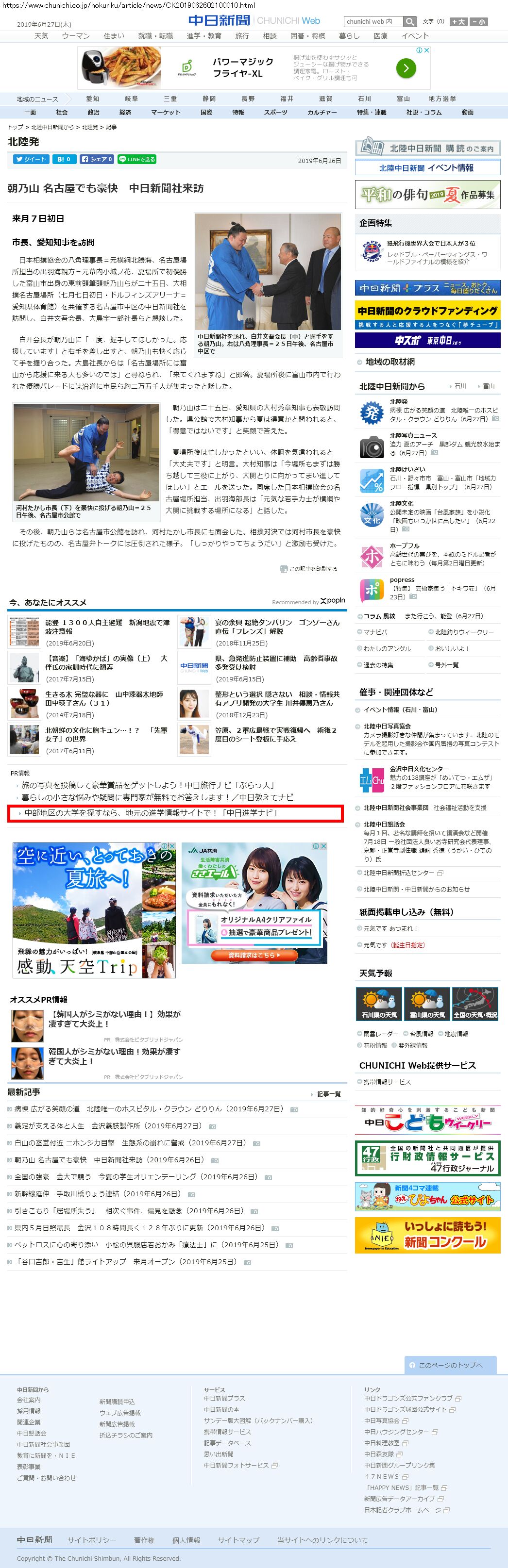Click the printer icon to print this article

[x=283, y=568]
